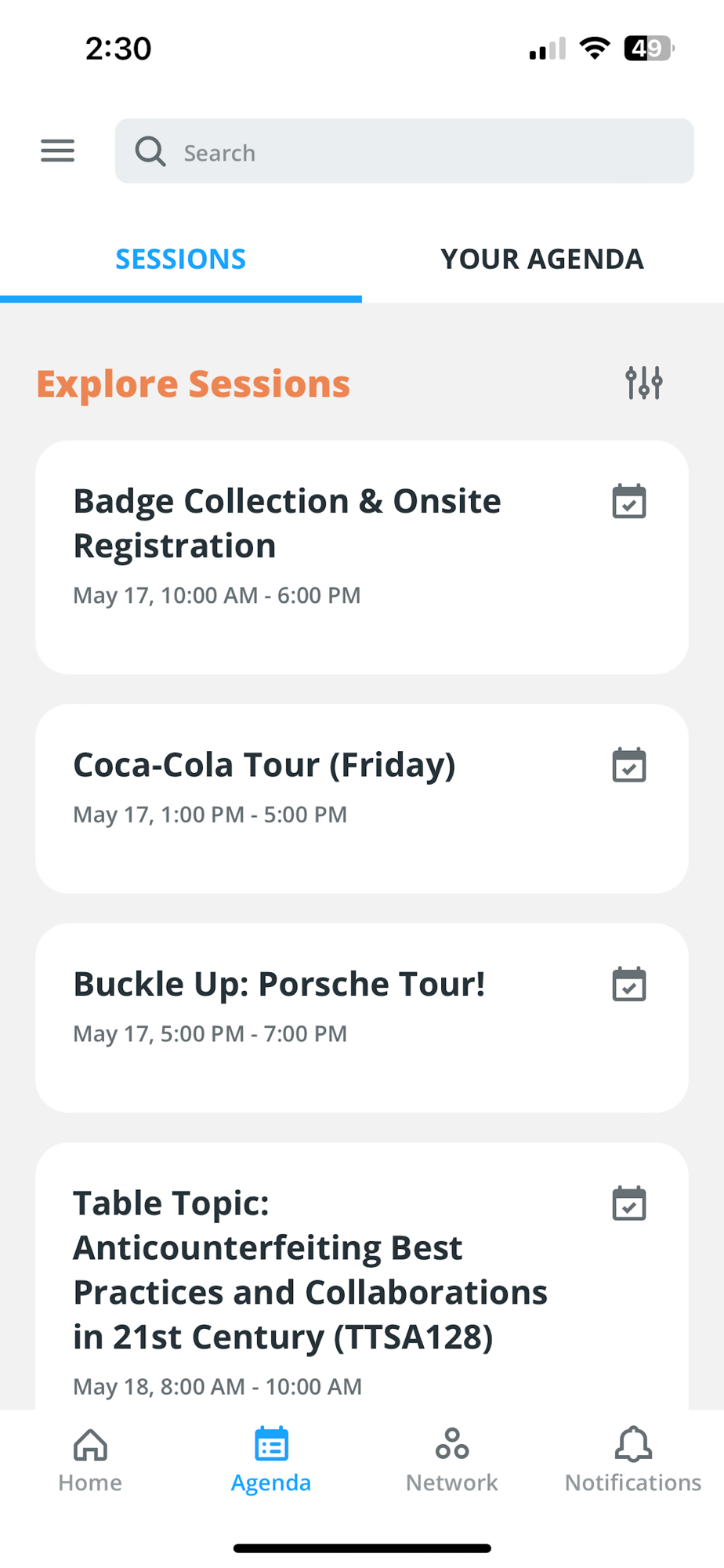Screen dimensions: 724x1568
Task: Open Notifications bell icon
Action: [x=633, y=1444]
